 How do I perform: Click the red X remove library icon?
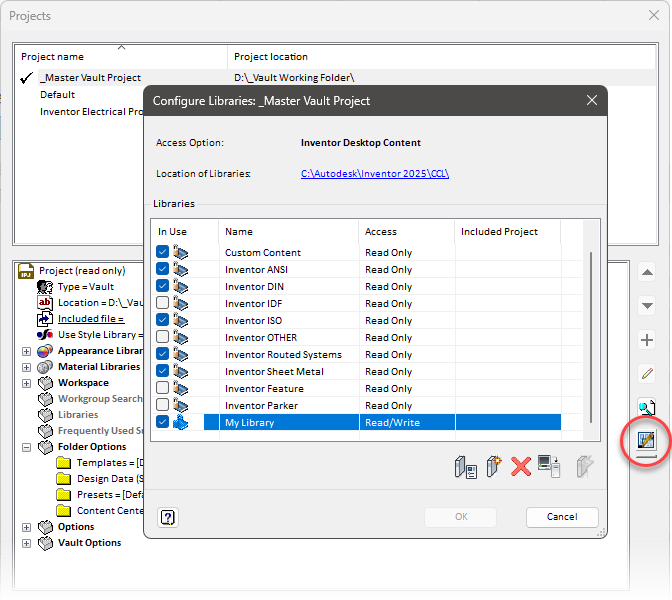tap(521, 466)
